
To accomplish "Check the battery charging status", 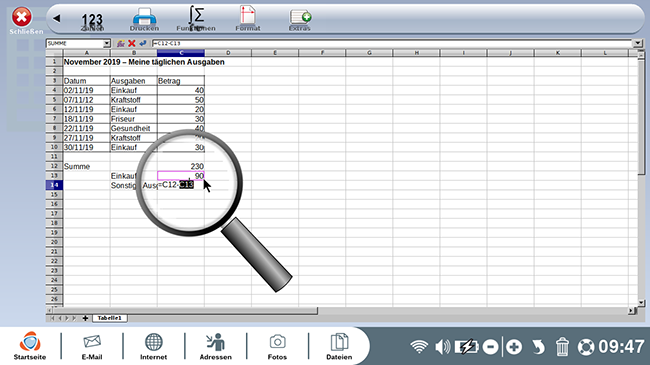I will pyautogui.click(x=467, y=346).
